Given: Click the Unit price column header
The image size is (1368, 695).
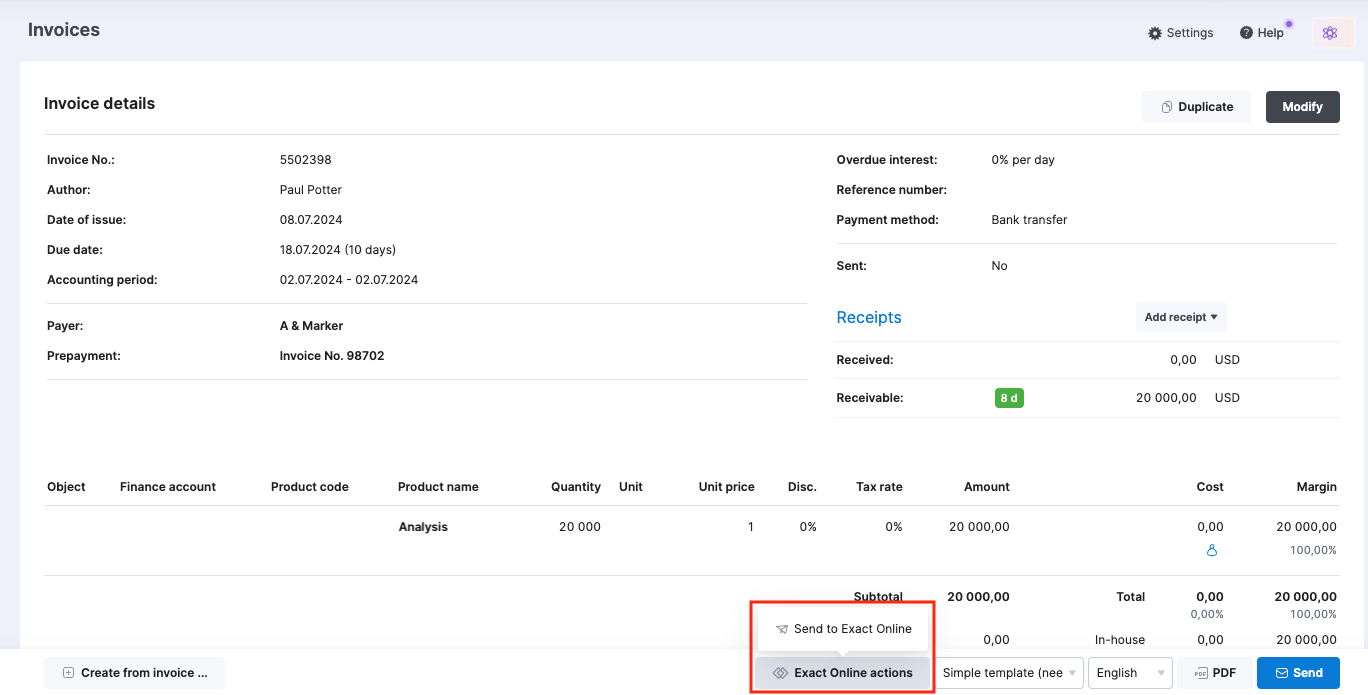Looking at the screenshot, I should pos(727,487).
